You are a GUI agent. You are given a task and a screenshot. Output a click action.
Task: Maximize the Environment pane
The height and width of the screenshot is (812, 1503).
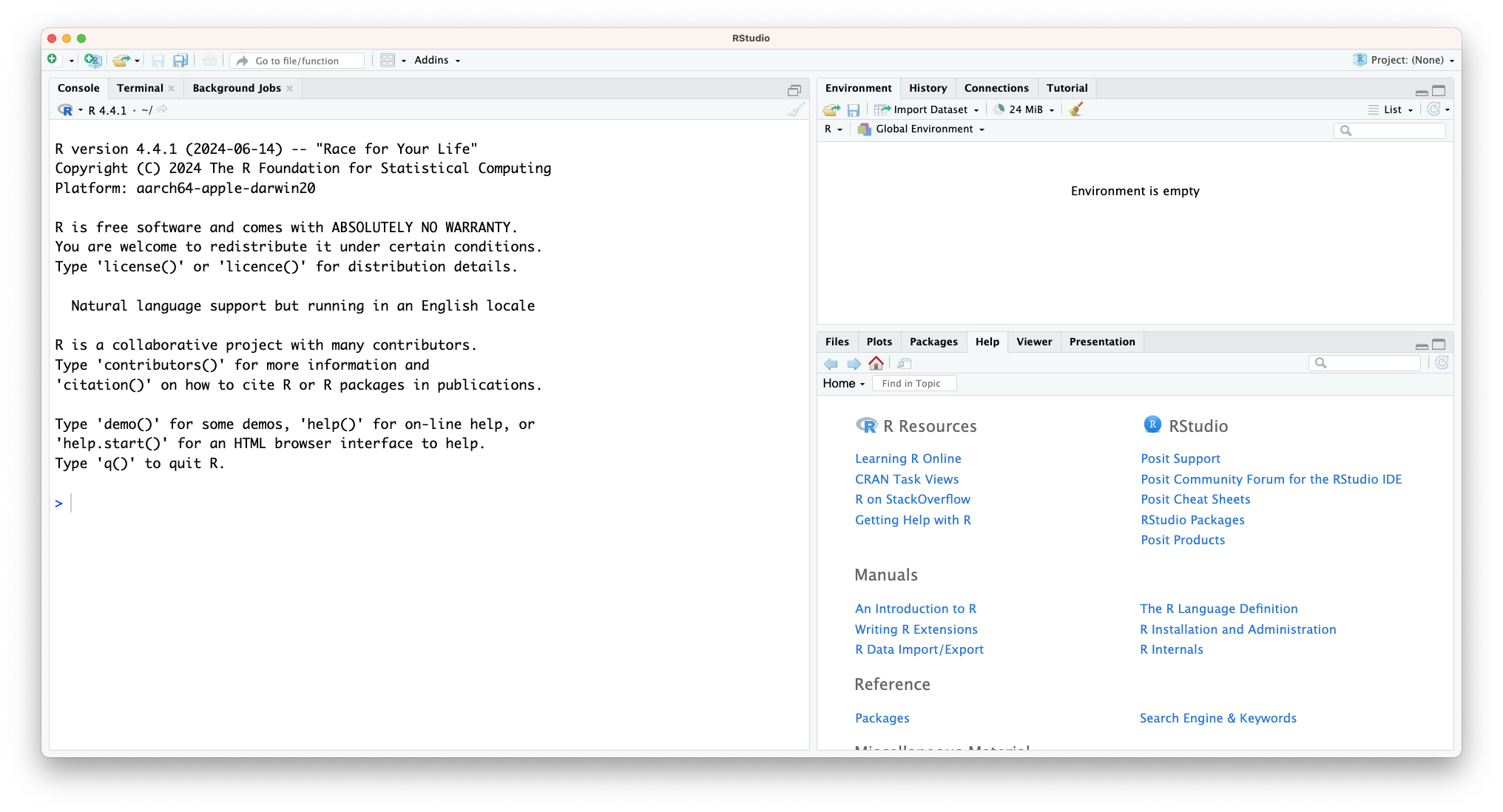click(x=1439, y=90)
